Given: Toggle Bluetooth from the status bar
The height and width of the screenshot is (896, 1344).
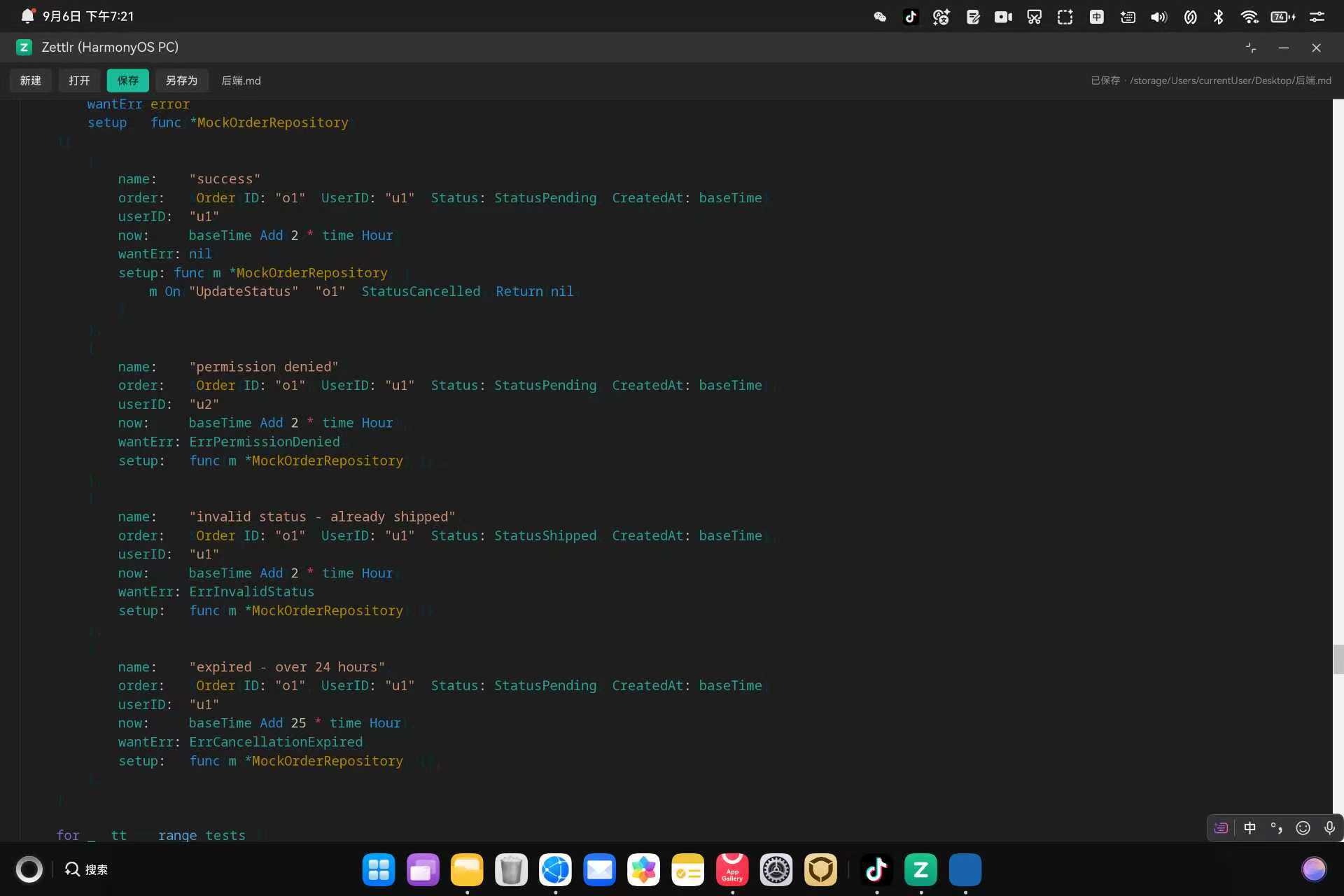Looking at the screenshot, I should pyautogui.click(x=1218, y=17).
